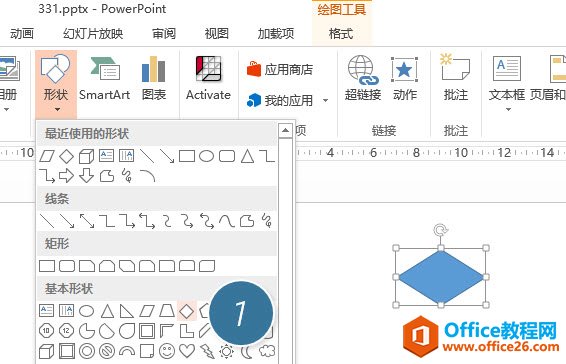Switch to the 动画 tab
Viewport: 566px width, 364px height.
click(22, 34)
